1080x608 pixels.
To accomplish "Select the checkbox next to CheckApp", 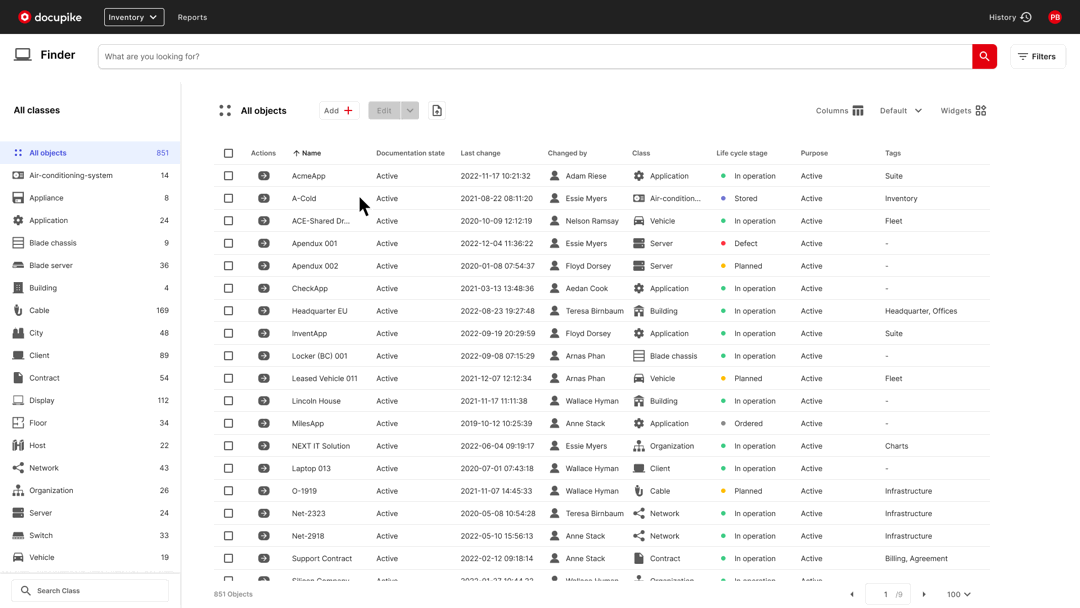I will (x=228, y=288).
